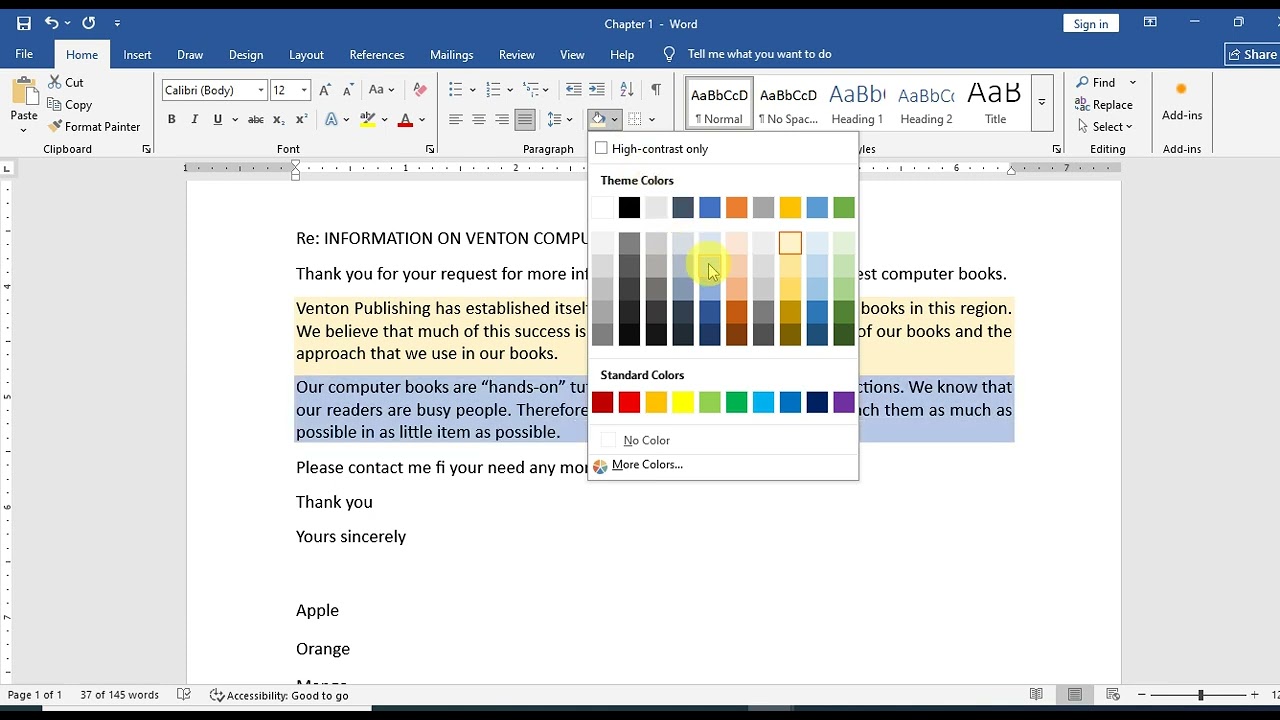1280x720 pixels.
Task: Sort the selected paragraphs
Action: pyautogui.click(x=627, y=90)
